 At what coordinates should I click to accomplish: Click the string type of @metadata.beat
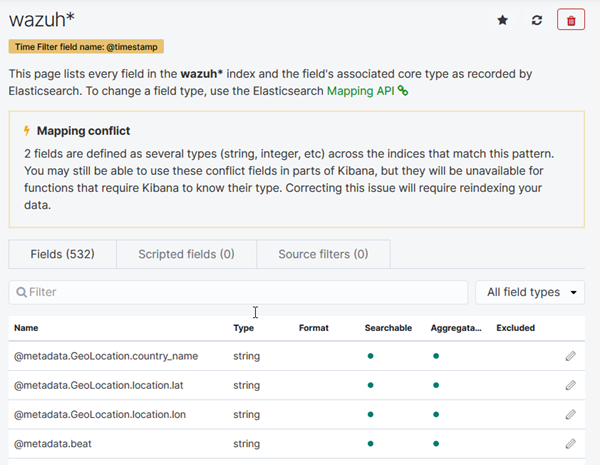coord(246,444)
